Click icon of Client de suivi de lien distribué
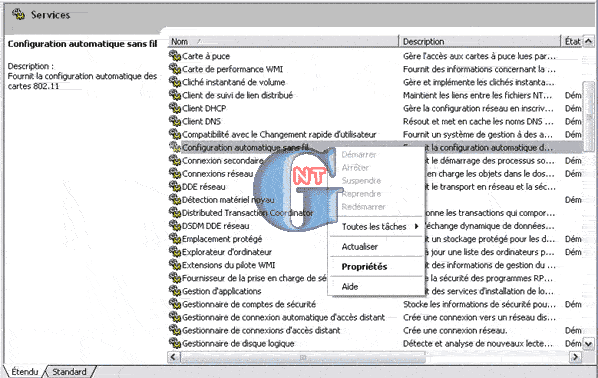 click(175, 95)
